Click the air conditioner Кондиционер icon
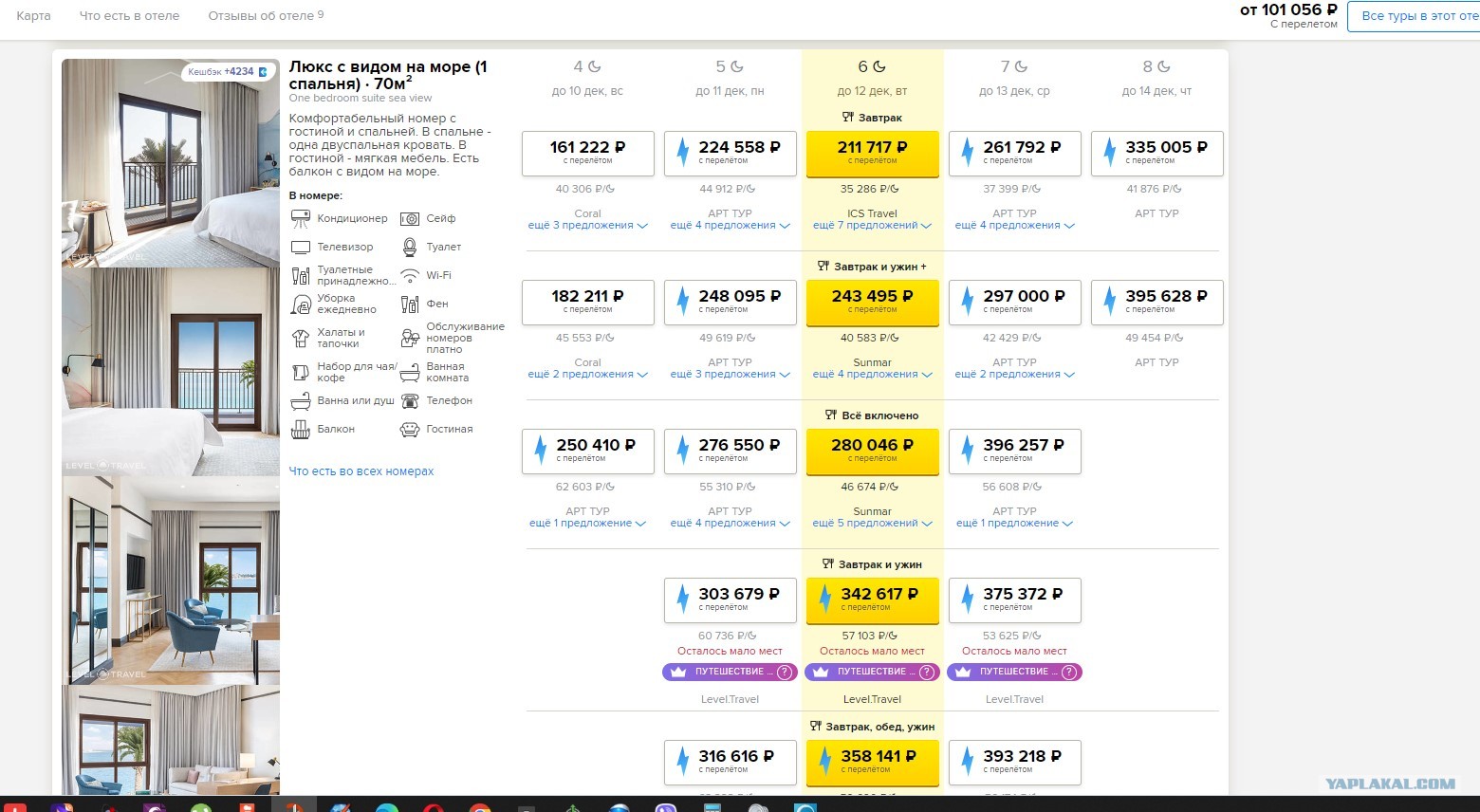This screenshot has height=812, width=1480. [x=301, y=218]
